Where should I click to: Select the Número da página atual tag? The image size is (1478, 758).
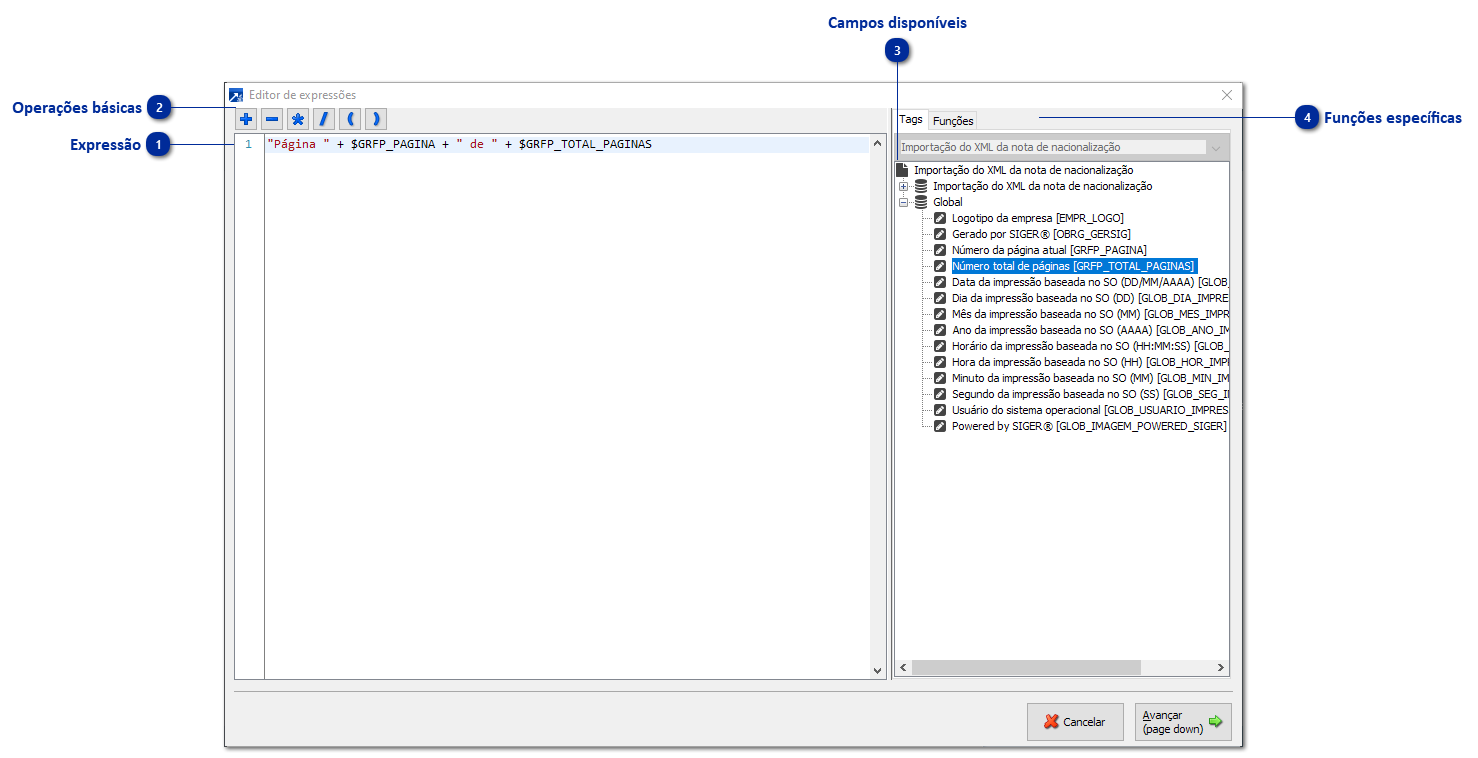click(1049, 250)
